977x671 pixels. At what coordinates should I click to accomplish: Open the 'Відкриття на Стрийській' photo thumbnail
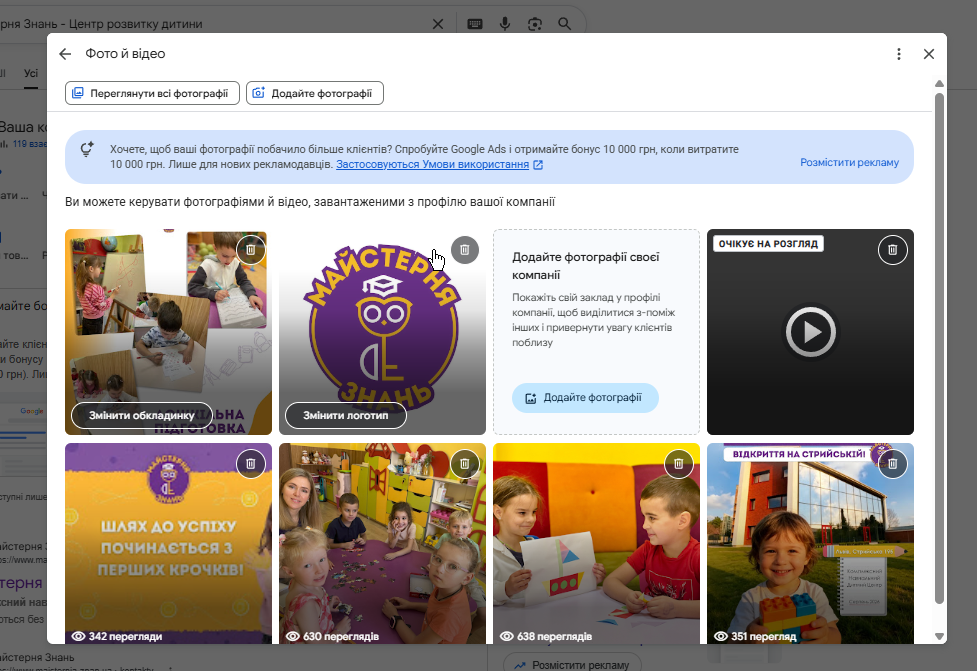tap(811, 543)
